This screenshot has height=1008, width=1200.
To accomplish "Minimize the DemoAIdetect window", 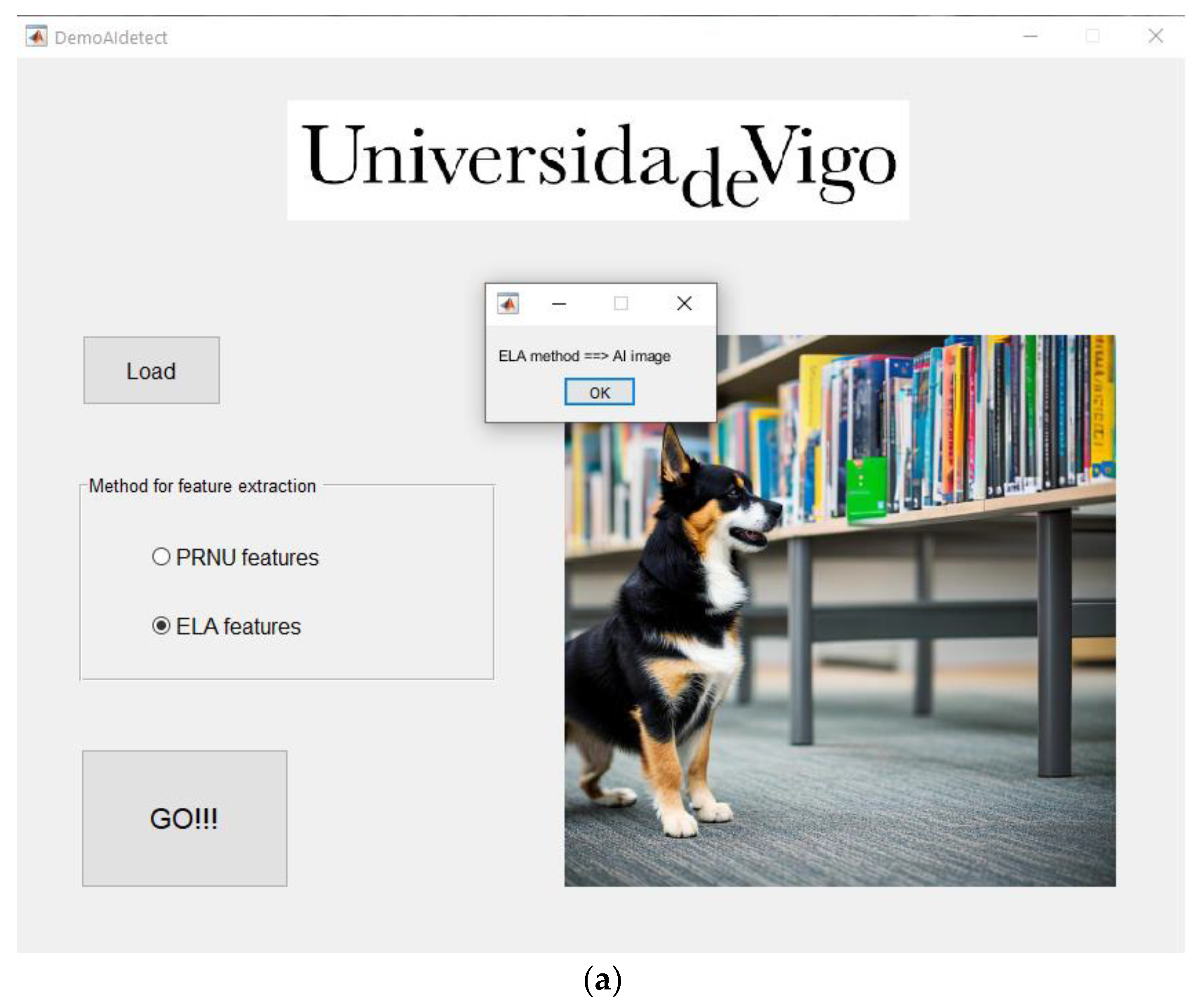I will click(1030, 36).
